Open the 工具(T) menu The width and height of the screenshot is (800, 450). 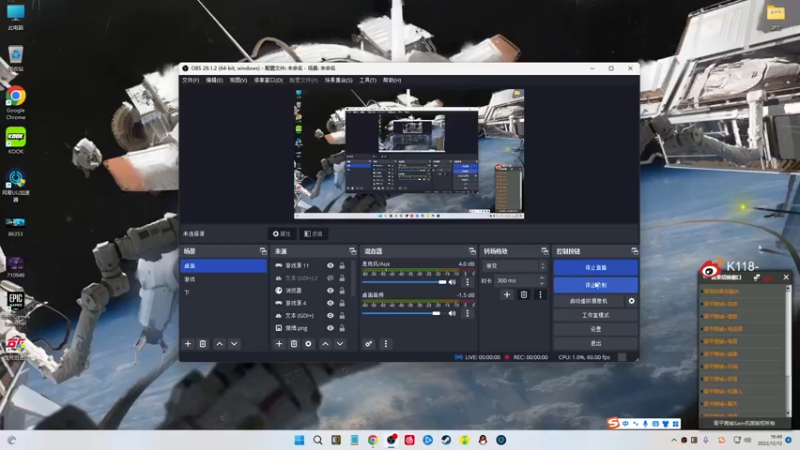coord(368,80)
